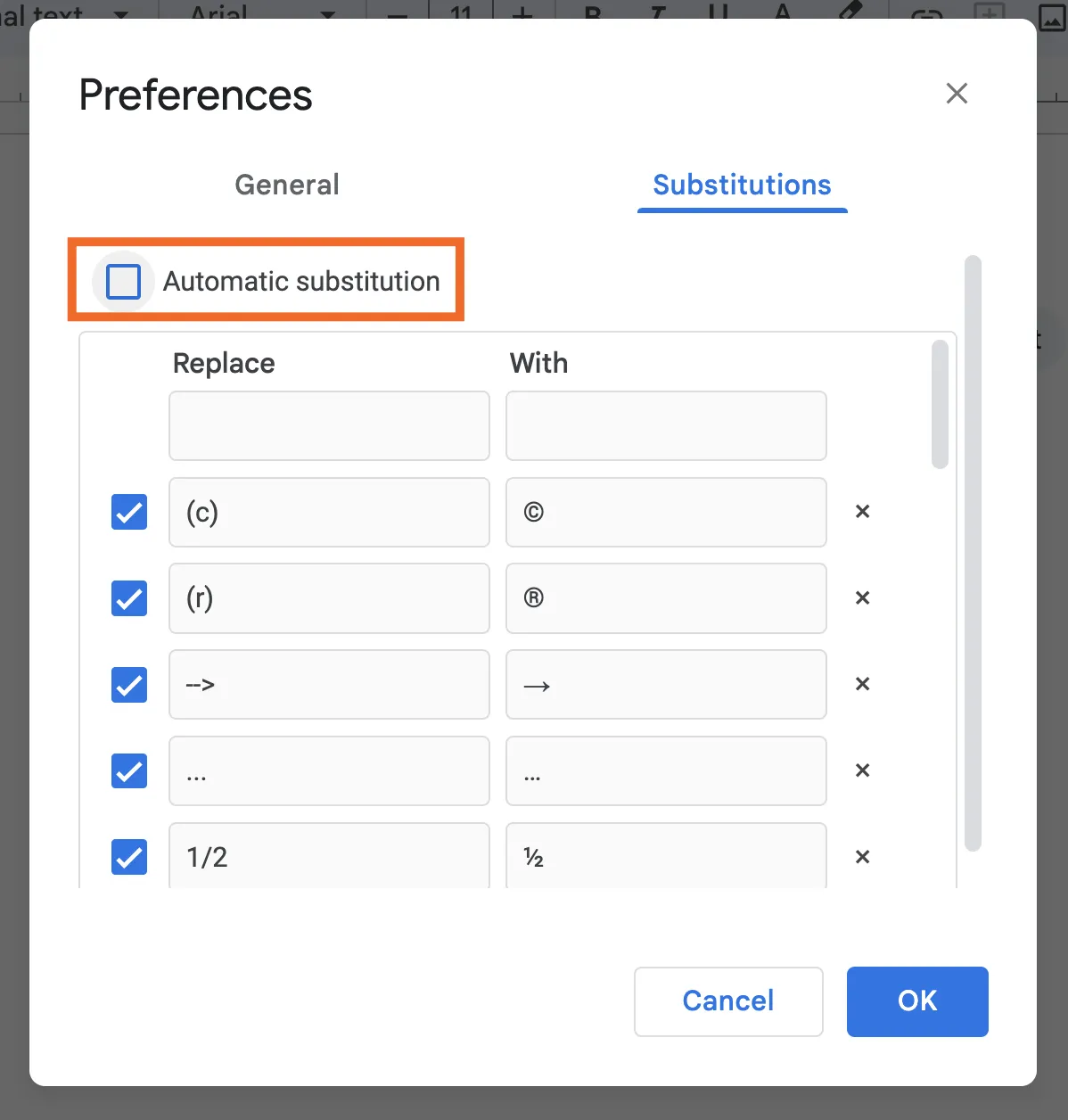Delete the ellipsis substitution row
The image size is (1068, 1120).
[862, 770]
